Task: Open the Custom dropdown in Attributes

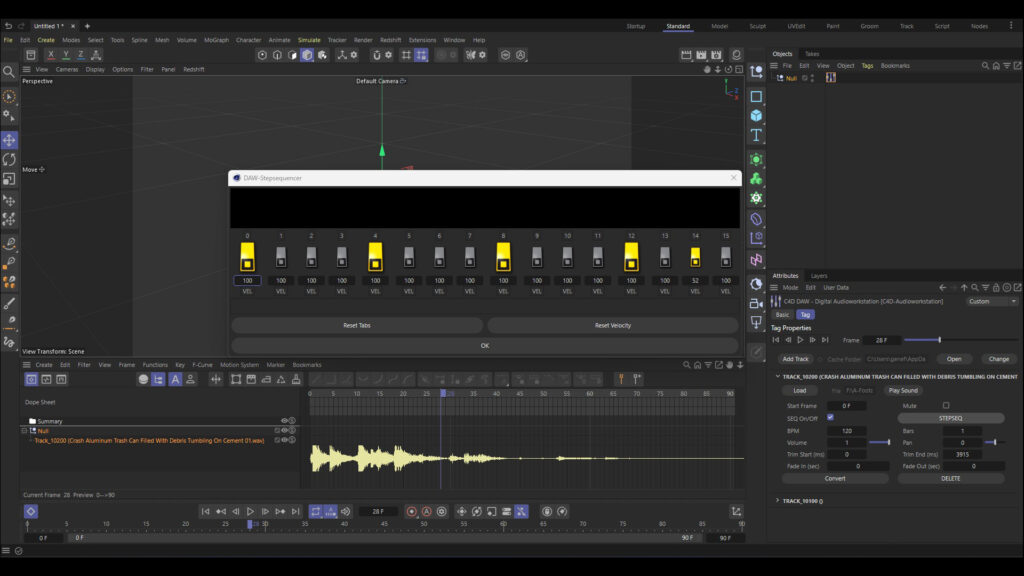Action: click(x=991, y=302)
